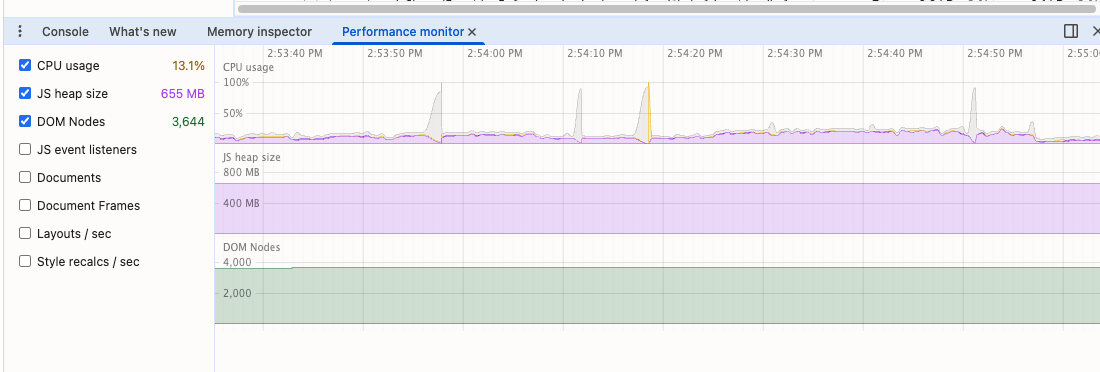Enable the Document Frames checkbox
Screen dimensions: 1100x372
(x=25, y=206)
